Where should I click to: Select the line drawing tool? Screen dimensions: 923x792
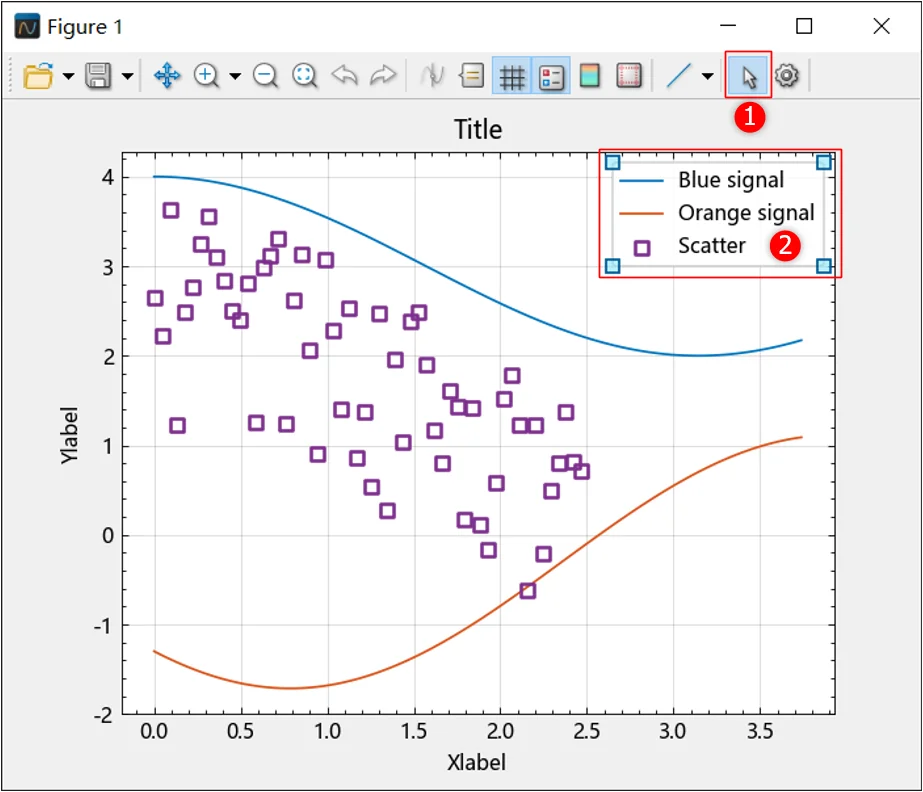pos(678,76)
